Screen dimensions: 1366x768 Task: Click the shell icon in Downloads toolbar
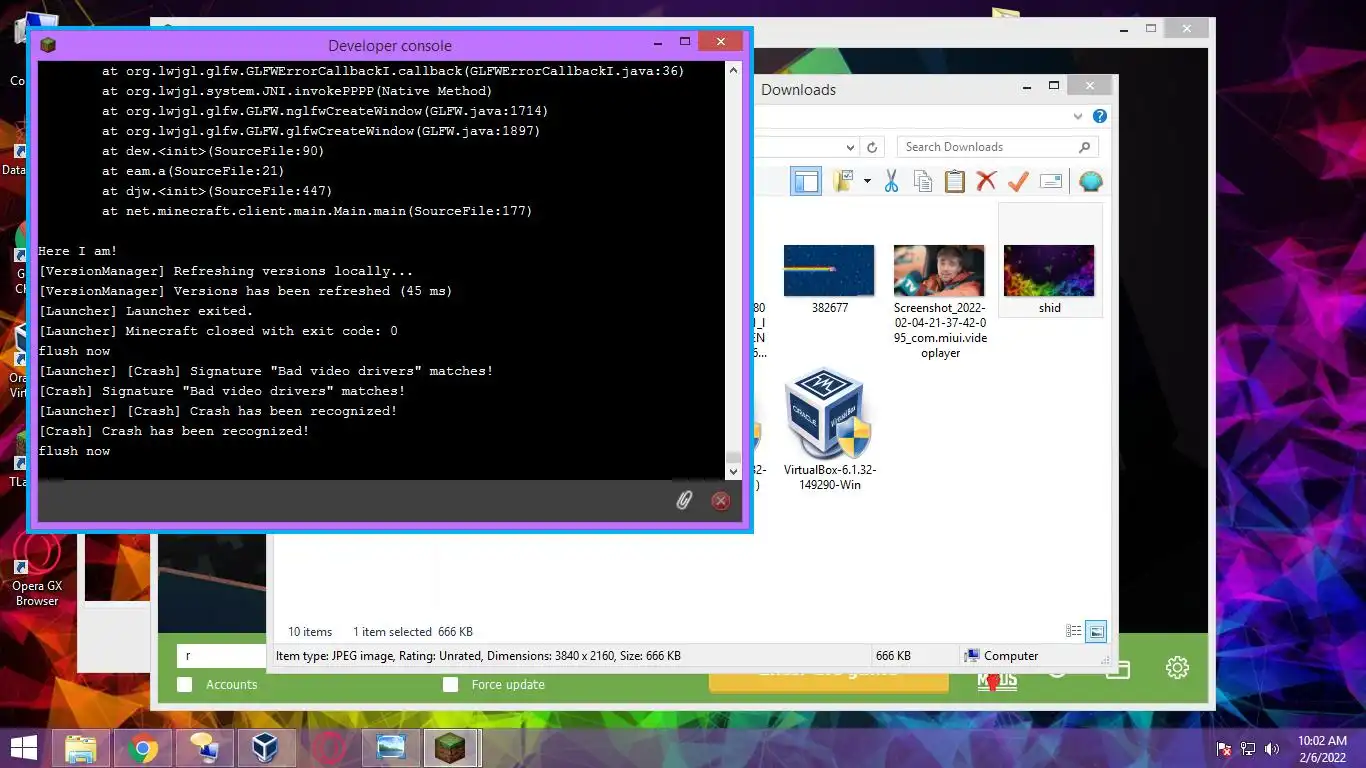pyautogui.click(x=1091, y=181)
